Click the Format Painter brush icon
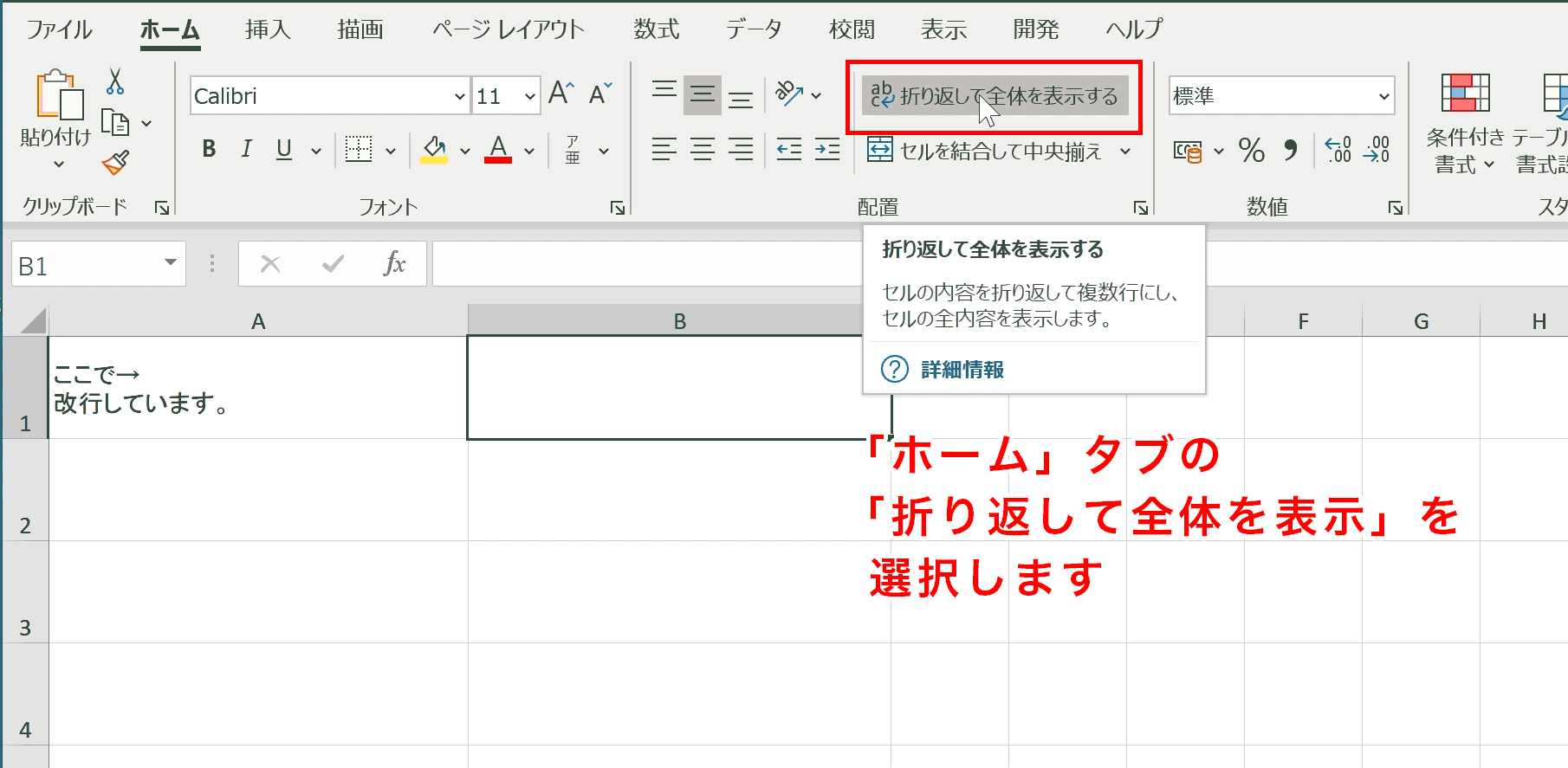The image size is (1568, 768). point(115,163)
